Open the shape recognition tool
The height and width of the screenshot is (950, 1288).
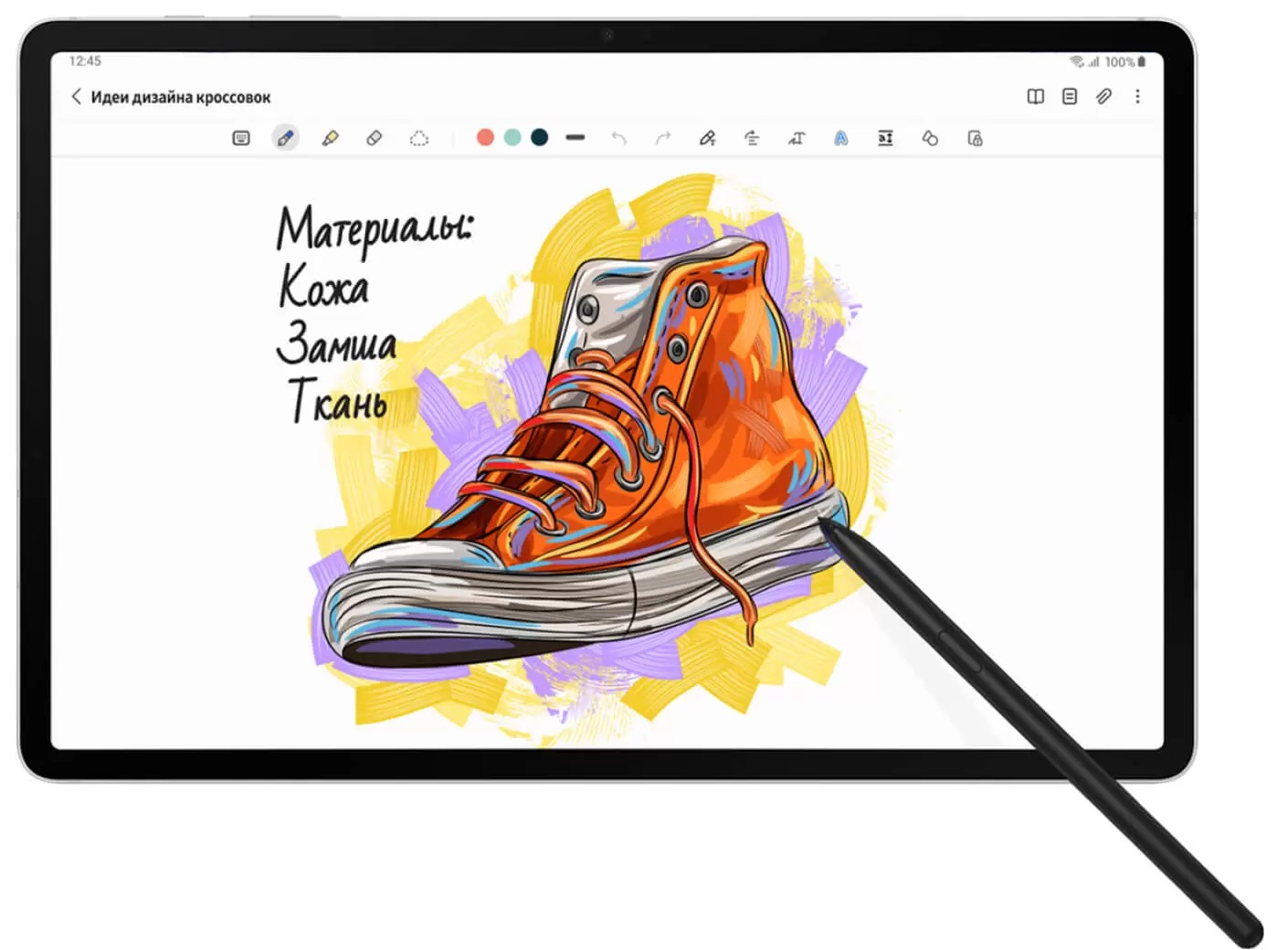pyautogui.click(x=930, y=139)
